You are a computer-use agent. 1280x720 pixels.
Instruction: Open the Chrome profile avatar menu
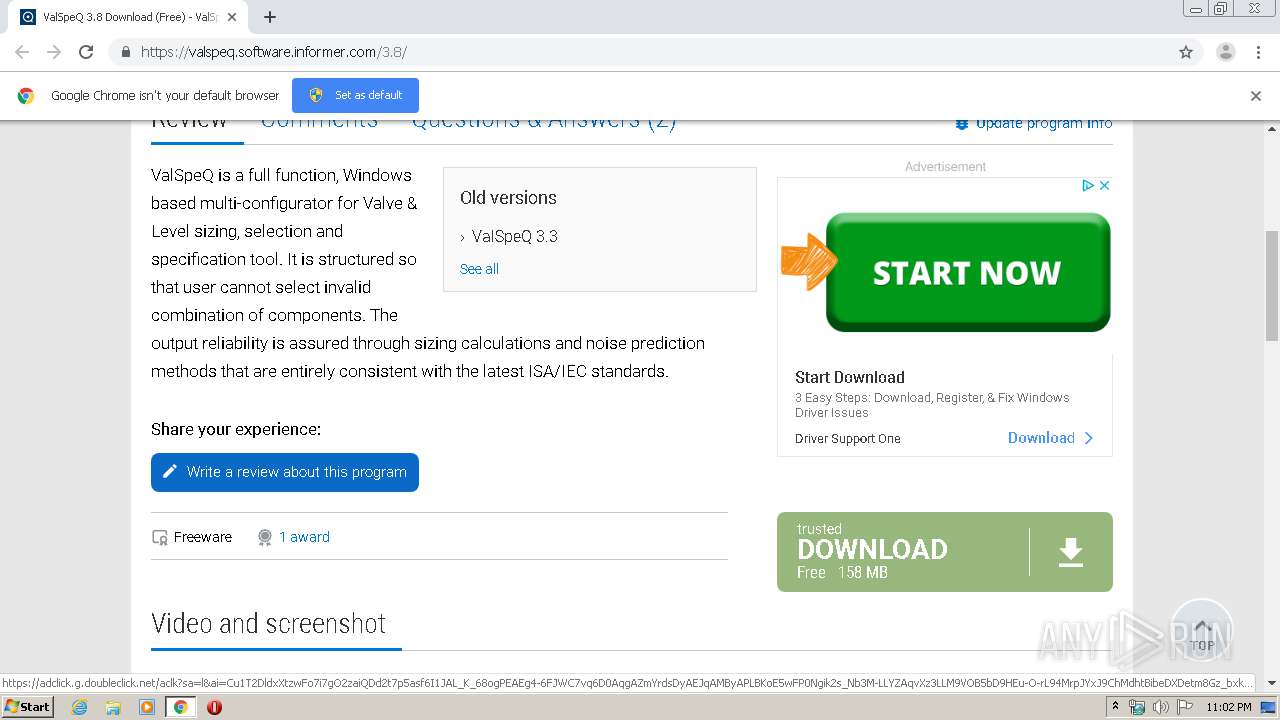[1225, 52]
